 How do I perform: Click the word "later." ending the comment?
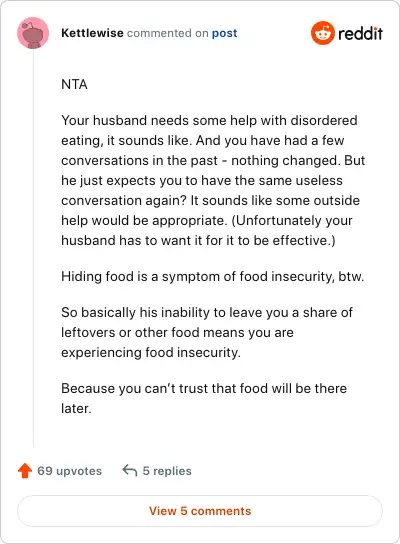click(76, 408)
